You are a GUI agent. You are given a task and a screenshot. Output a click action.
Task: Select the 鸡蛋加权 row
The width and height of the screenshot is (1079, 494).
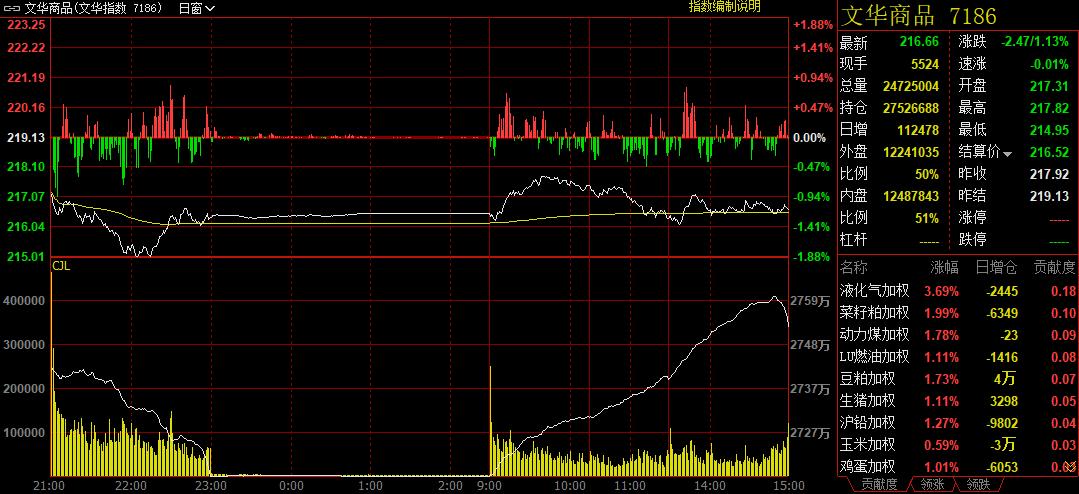(x=958, y=466)
